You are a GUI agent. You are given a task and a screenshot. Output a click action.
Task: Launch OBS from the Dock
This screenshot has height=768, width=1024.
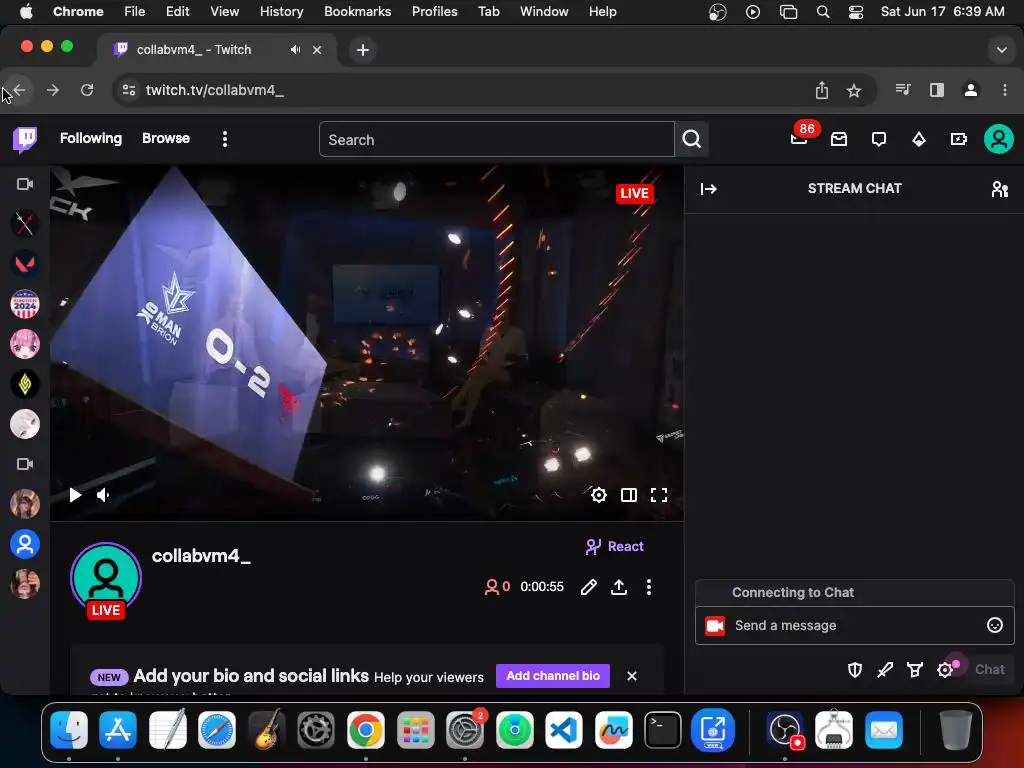(x=785, y=729)
